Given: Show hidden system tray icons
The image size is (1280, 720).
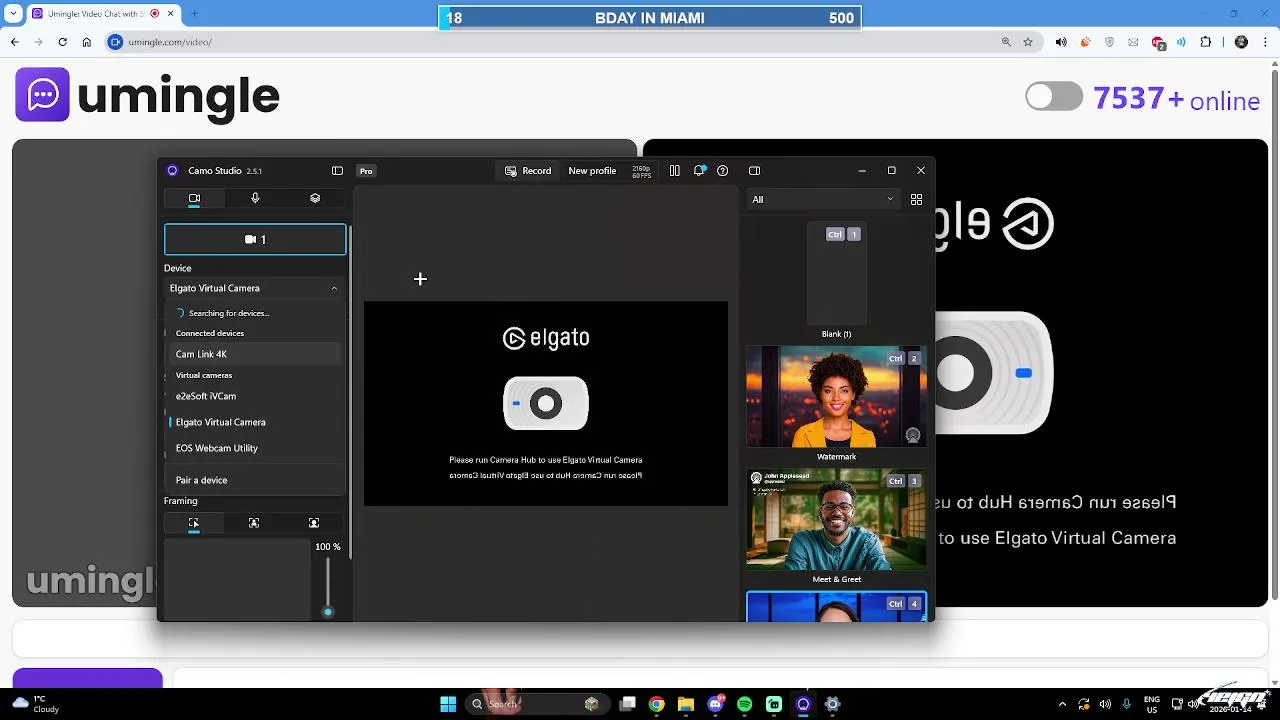Looking at the screenshot, I should coord(1062,704).
